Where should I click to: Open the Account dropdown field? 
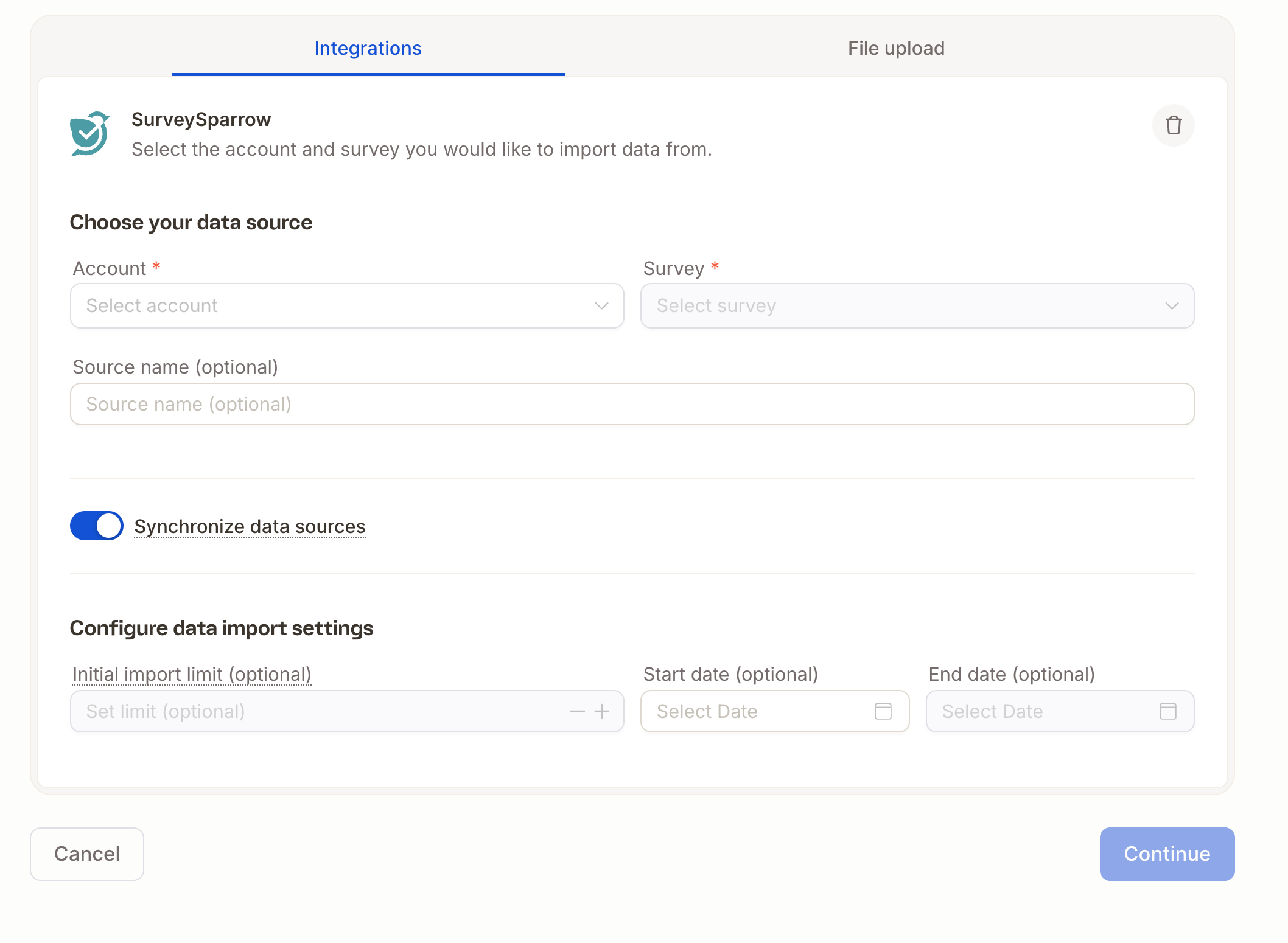tap(347, 305)
